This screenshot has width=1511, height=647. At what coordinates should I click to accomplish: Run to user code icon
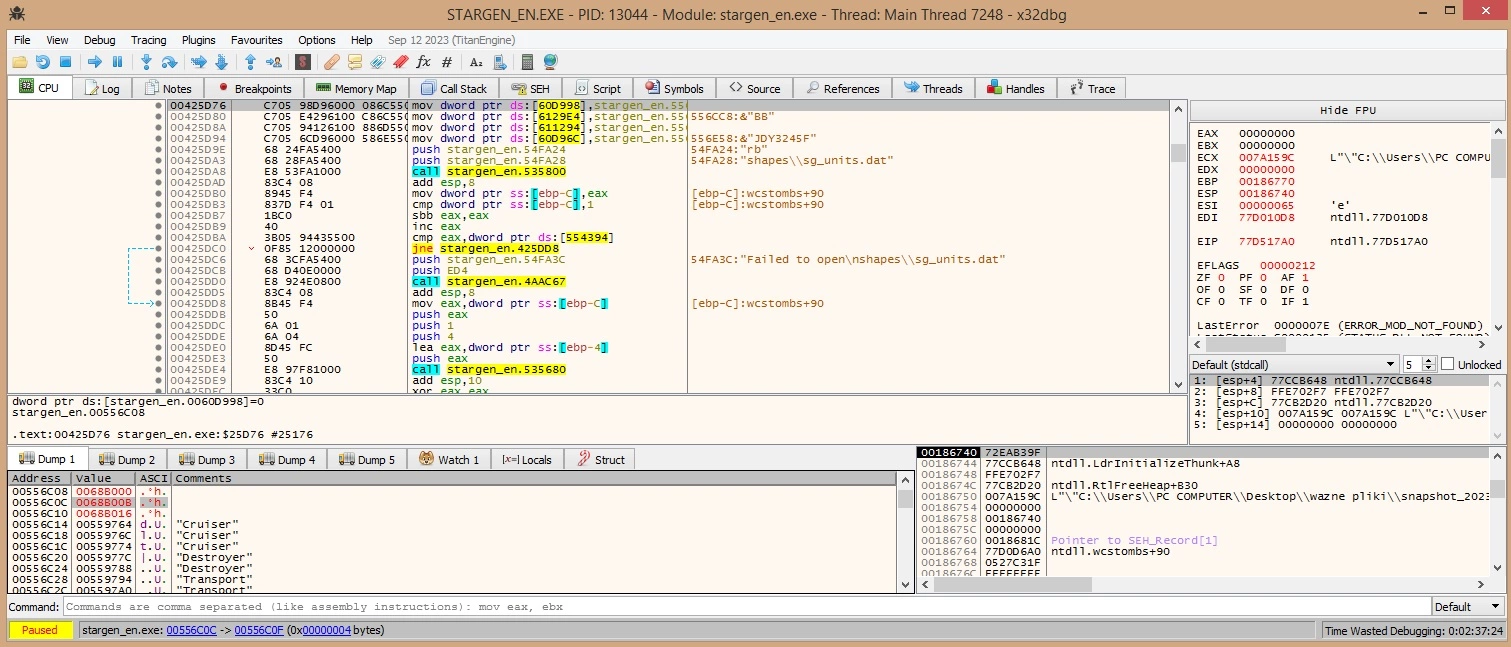272,62
